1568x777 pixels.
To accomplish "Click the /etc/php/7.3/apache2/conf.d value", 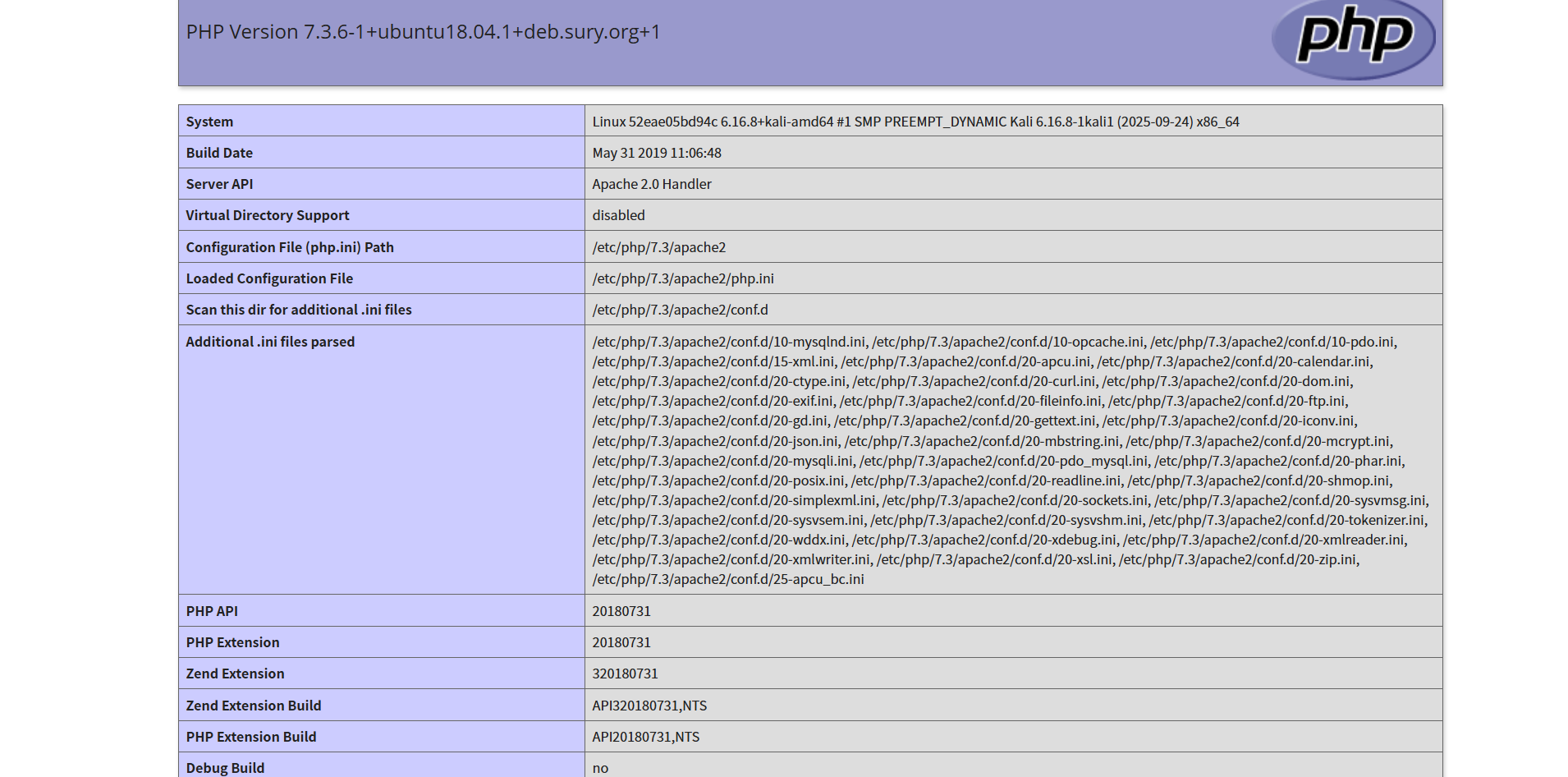I will click(x=680, y=310).
